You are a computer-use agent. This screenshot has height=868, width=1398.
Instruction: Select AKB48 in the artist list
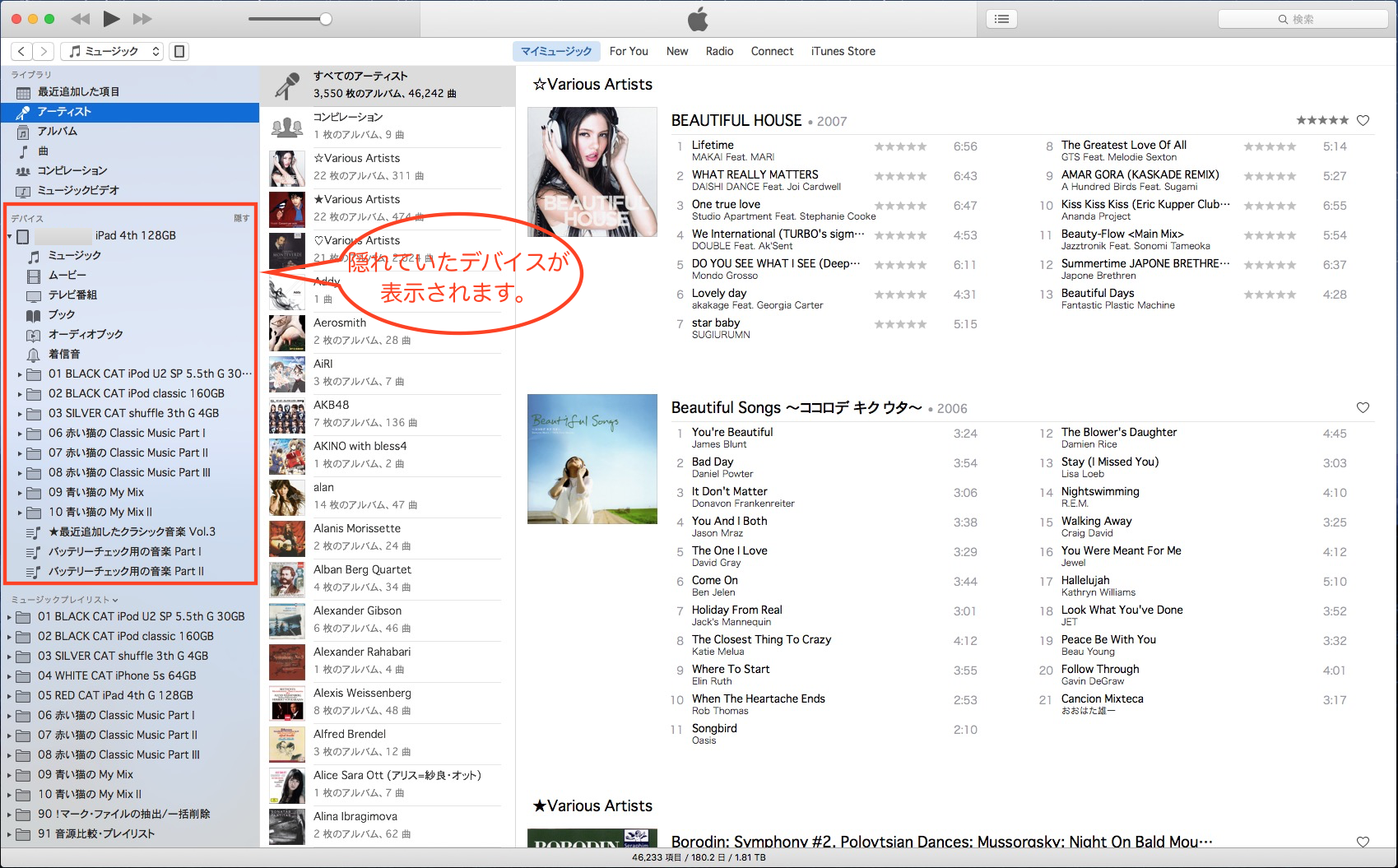(x=388, y=415)
